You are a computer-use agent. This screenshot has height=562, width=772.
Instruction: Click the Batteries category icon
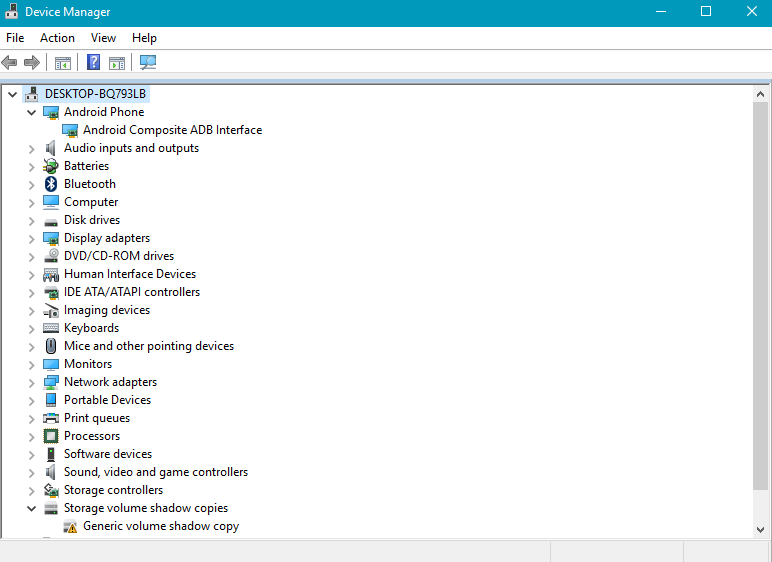[51, 166]
